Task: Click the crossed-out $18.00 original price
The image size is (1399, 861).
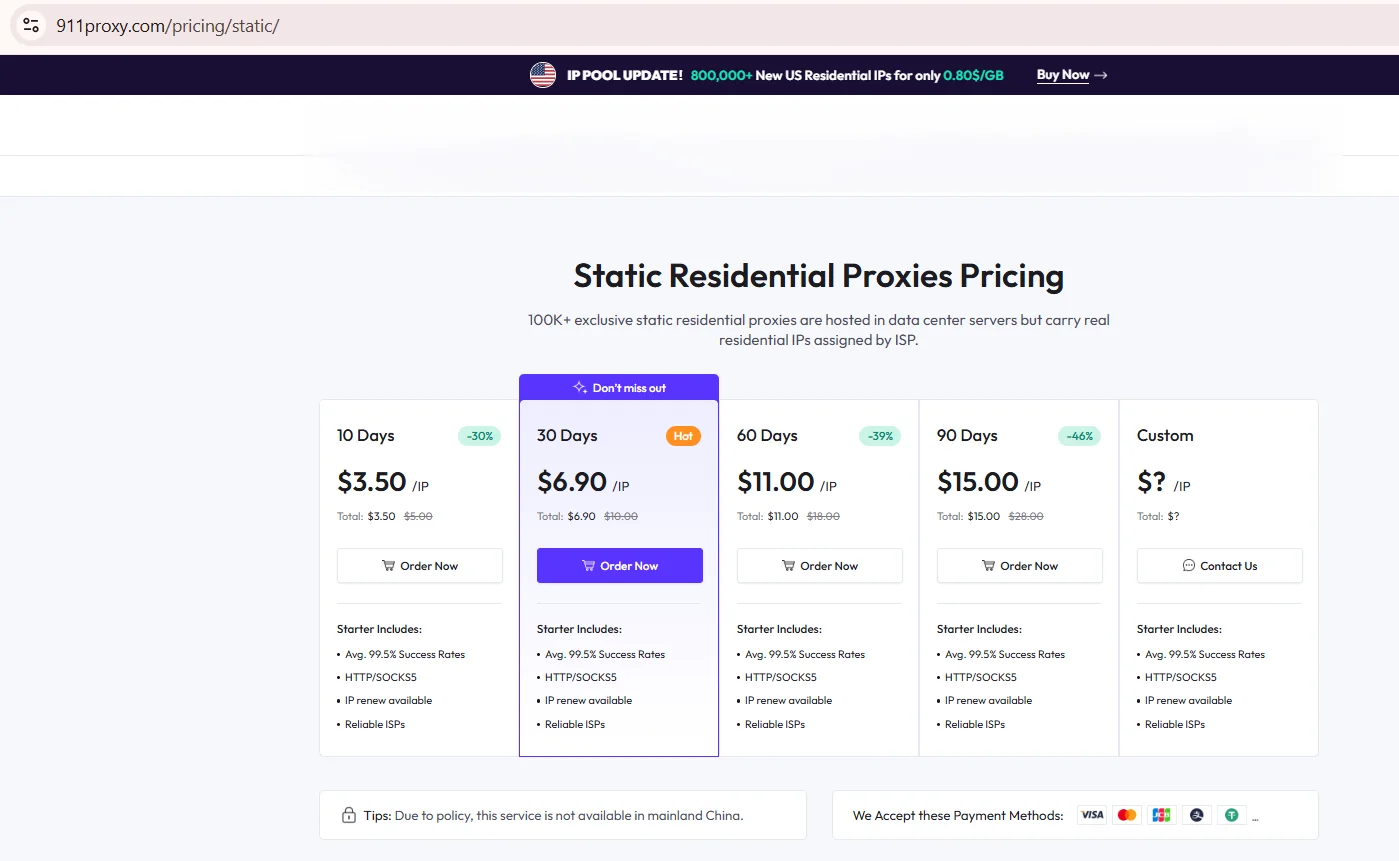Action: coord(823,516)
